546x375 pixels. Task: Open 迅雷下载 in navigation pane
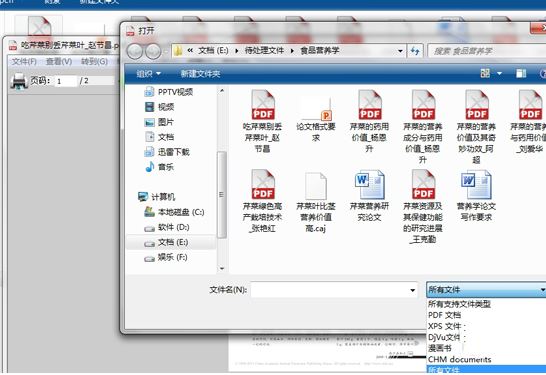click(x=167, y=152)
